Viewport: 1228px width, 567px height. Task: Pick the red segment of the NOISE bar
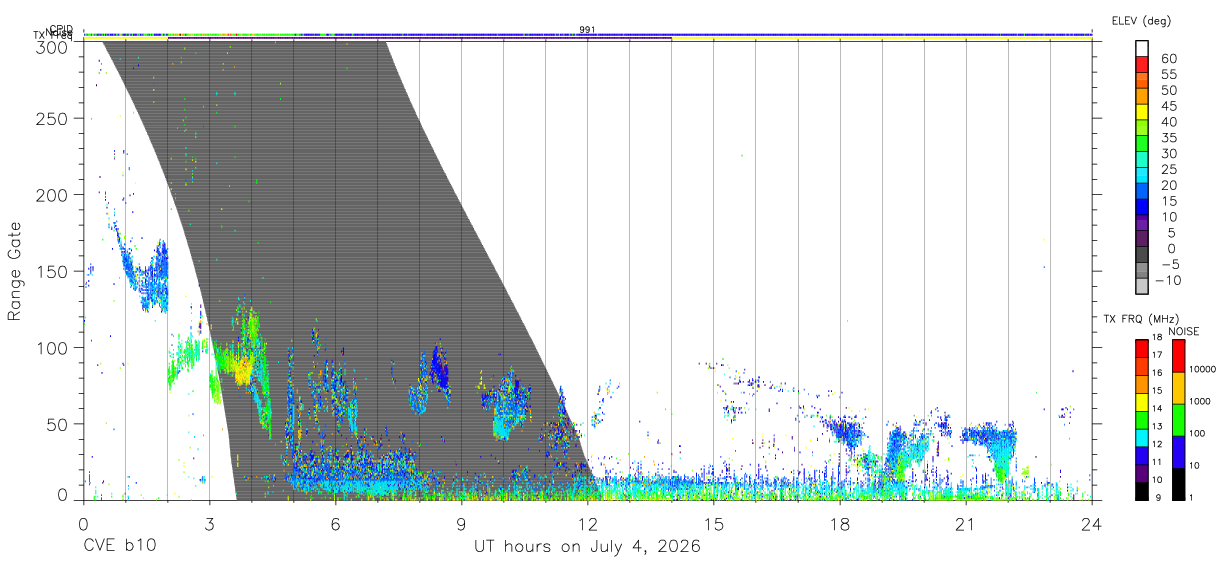[x=1179, y=356]
